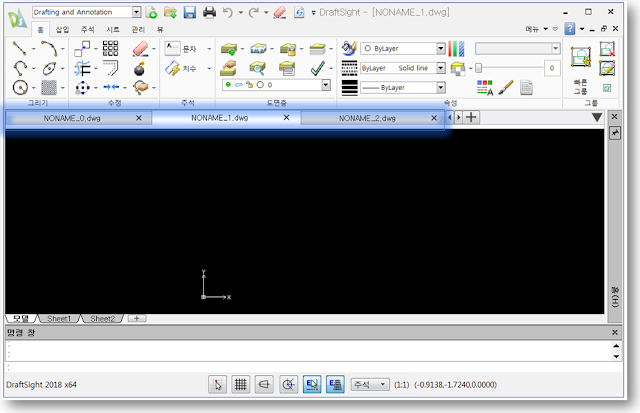Open the 메뉴 dropdown menu
The image size is (640, 413).
click(536, 29)
